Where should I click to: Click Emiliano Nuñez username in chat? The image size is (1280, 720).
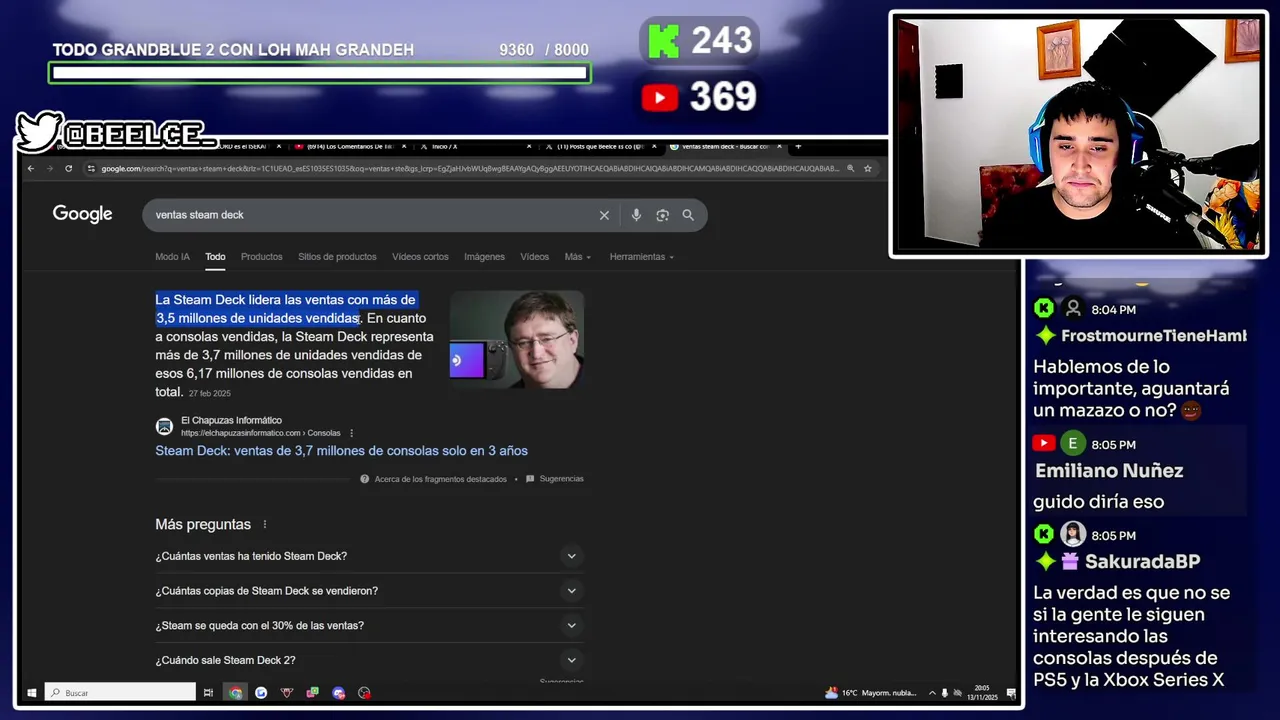(x=1109, y=471)
